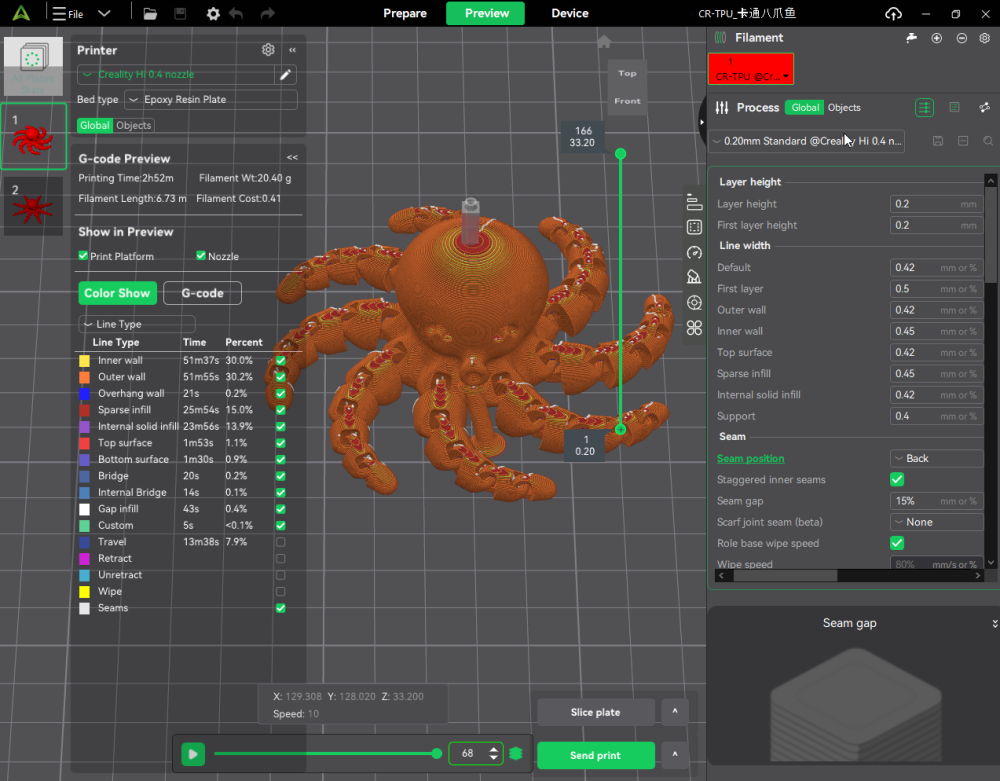Viewport: 1000px width, 781px height.
Task: Search process settings with magnifier icon
Action: tap(988, 142)
